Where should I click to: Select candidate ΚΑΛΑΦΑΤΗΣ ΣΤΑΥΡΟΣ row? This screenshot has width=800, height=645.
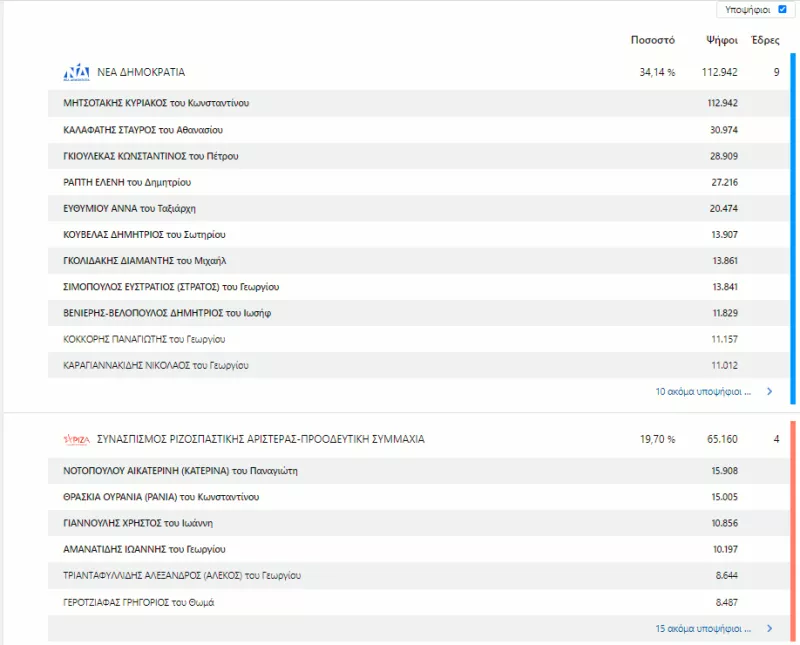tap(418, 130)
